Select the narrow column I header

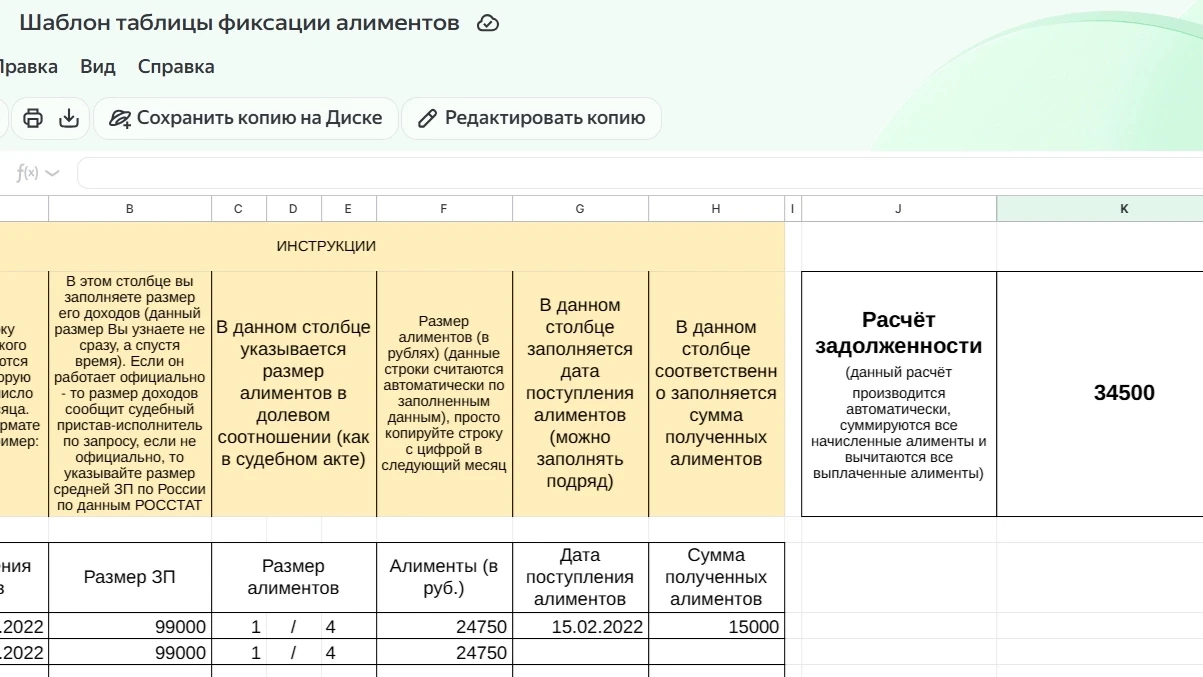pos(793,209)
